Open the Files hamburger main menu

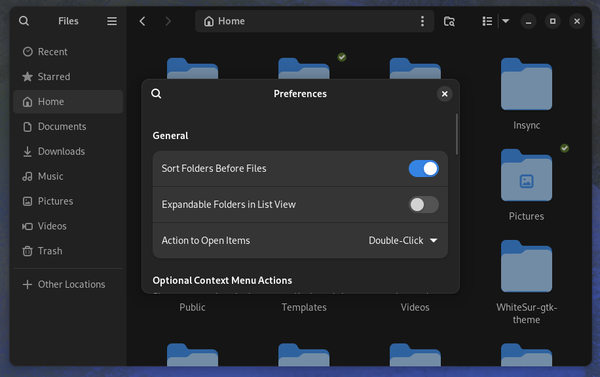coord(112,21)
